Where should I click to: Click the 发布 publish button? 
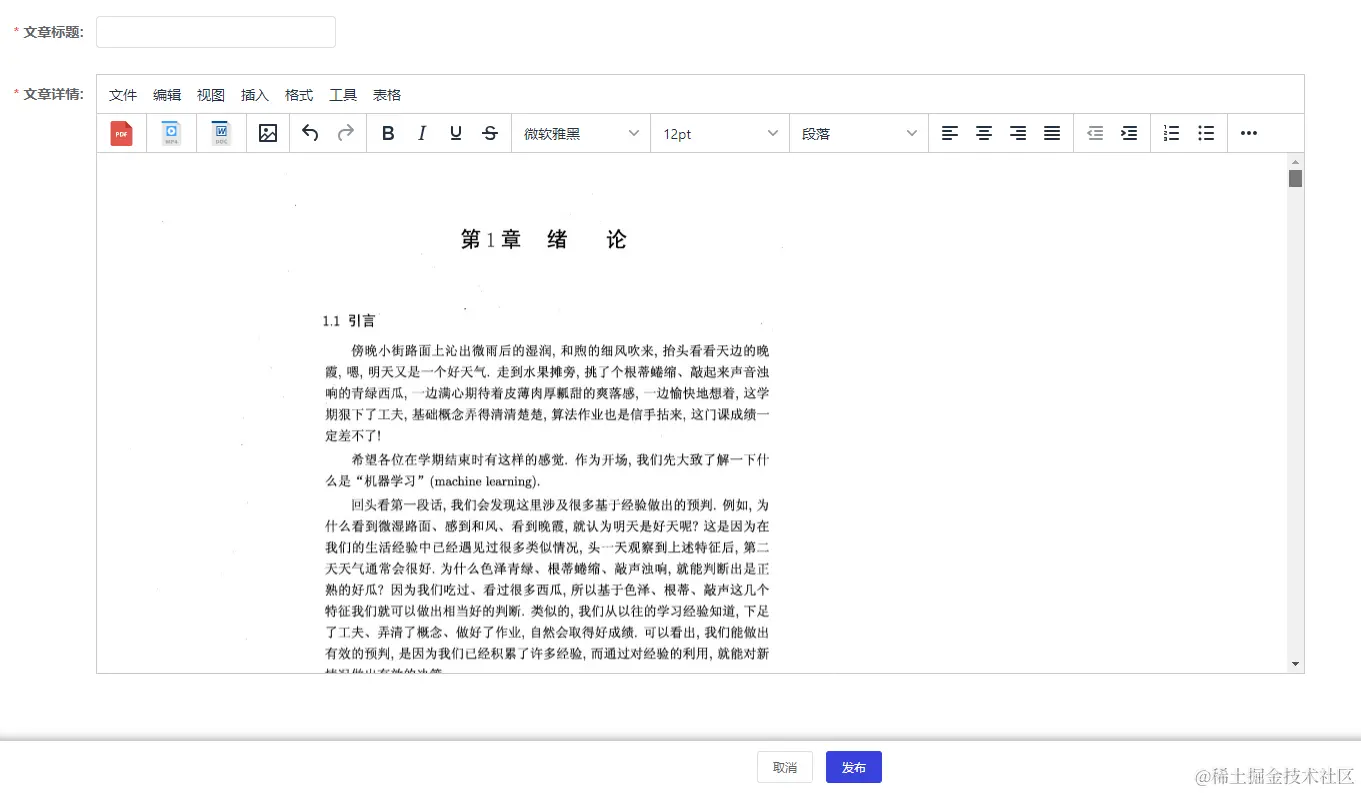[854, 767]
